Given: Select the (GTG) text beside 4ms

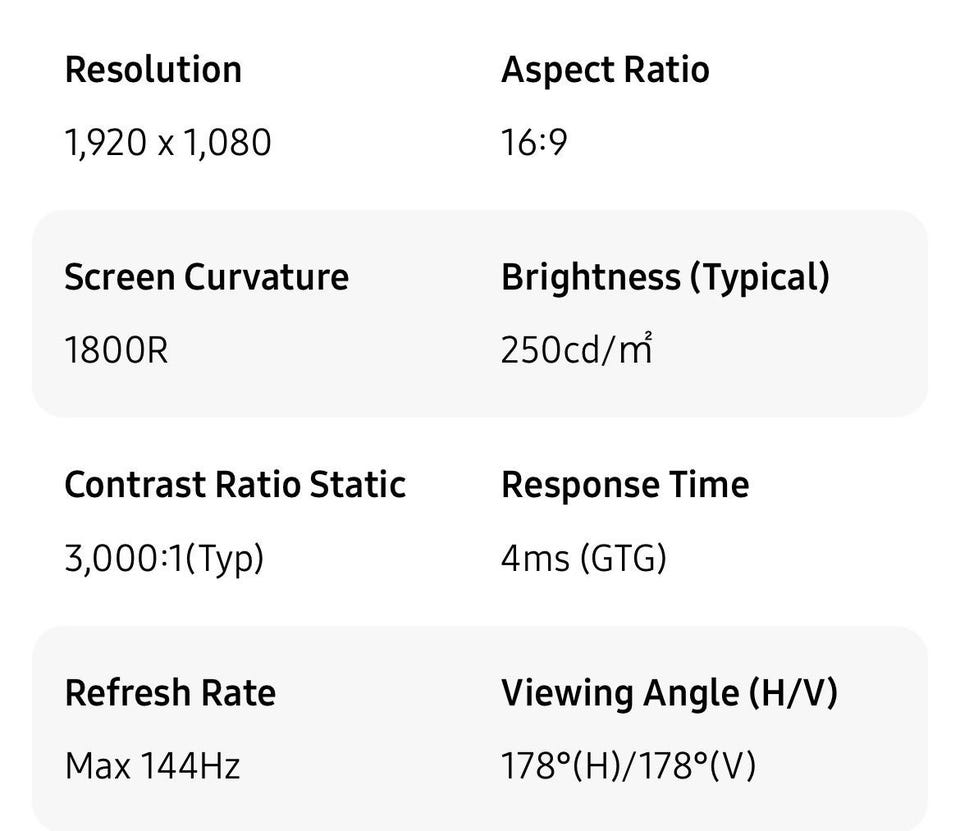Looking at the screenshot, I should (622, 558).
